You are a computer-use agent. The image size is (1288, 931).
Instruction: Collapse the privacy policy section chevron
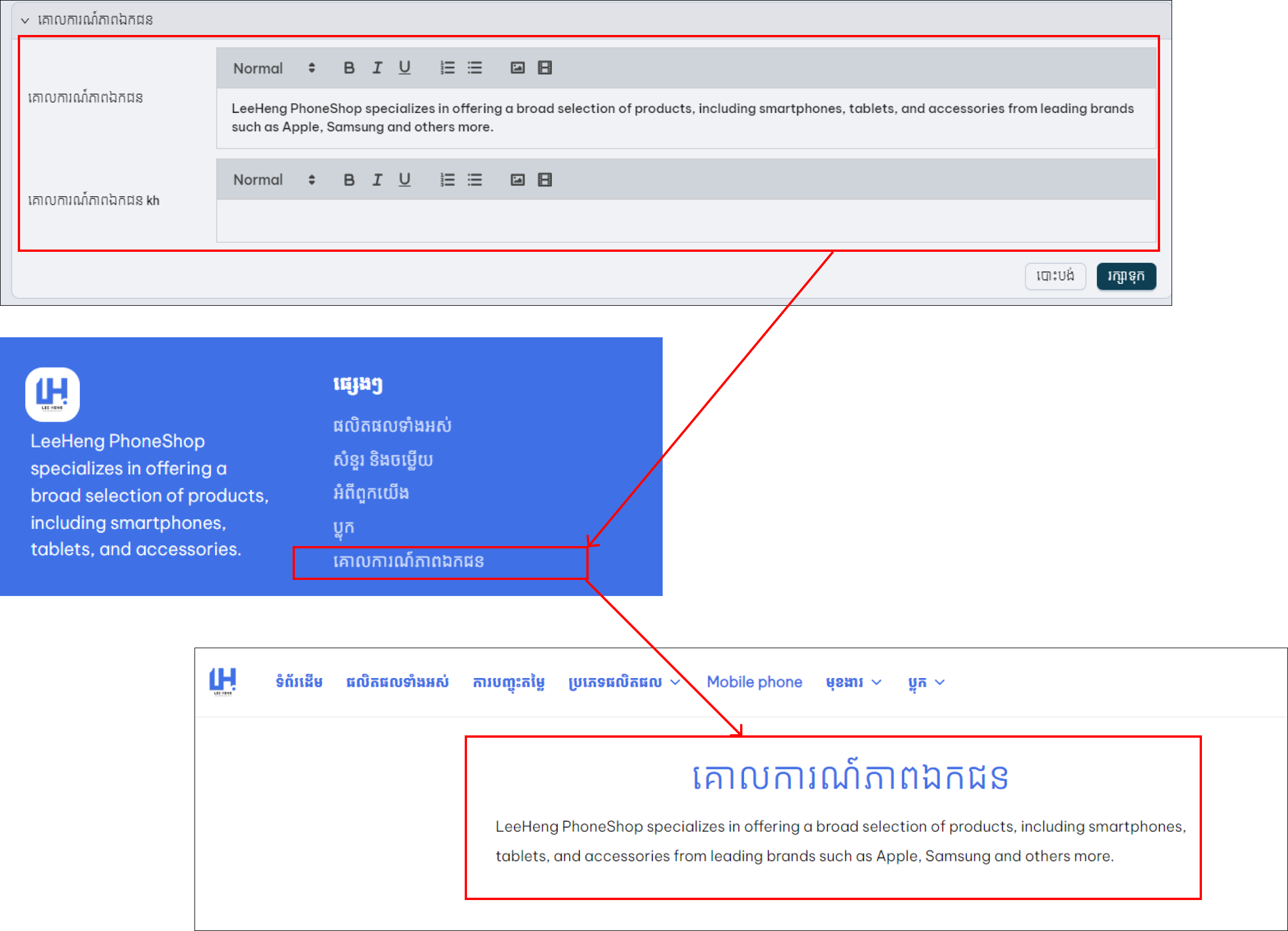click(x=25, y=21)
